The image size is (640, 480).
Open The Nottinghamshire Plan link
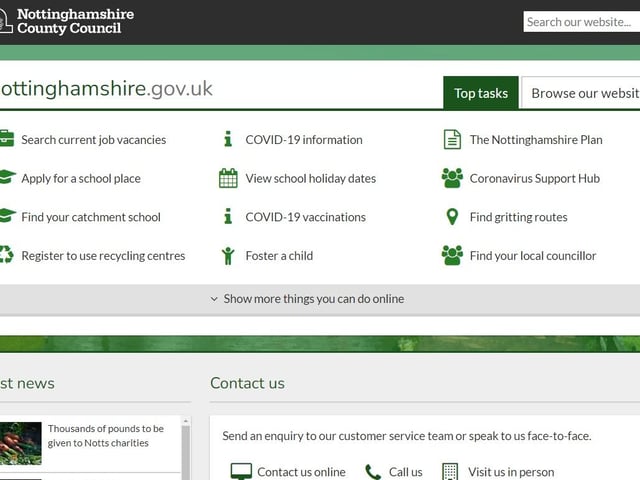[x=536, y=140]
